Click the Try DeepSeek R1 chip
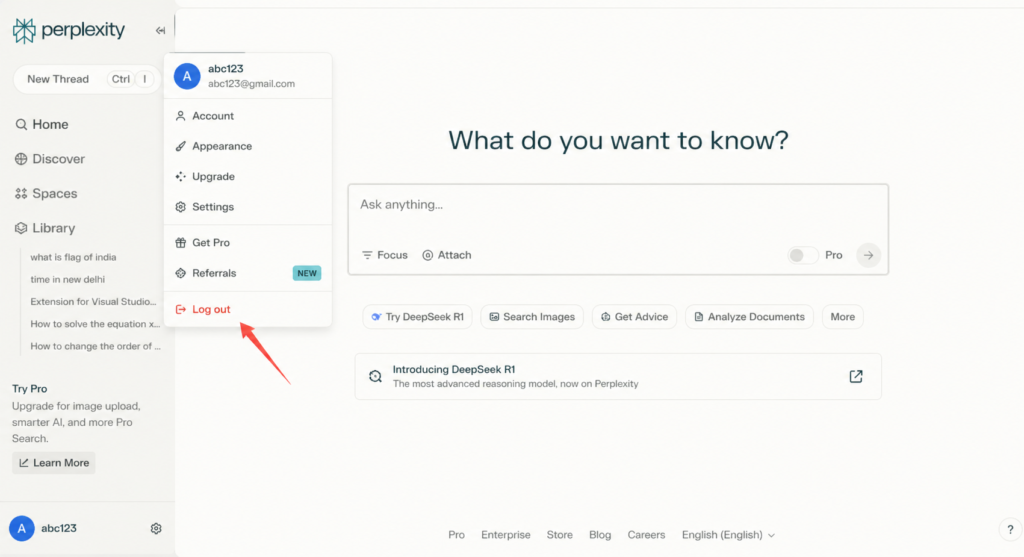The image size is (1024, 557). [x=417, y=317]
